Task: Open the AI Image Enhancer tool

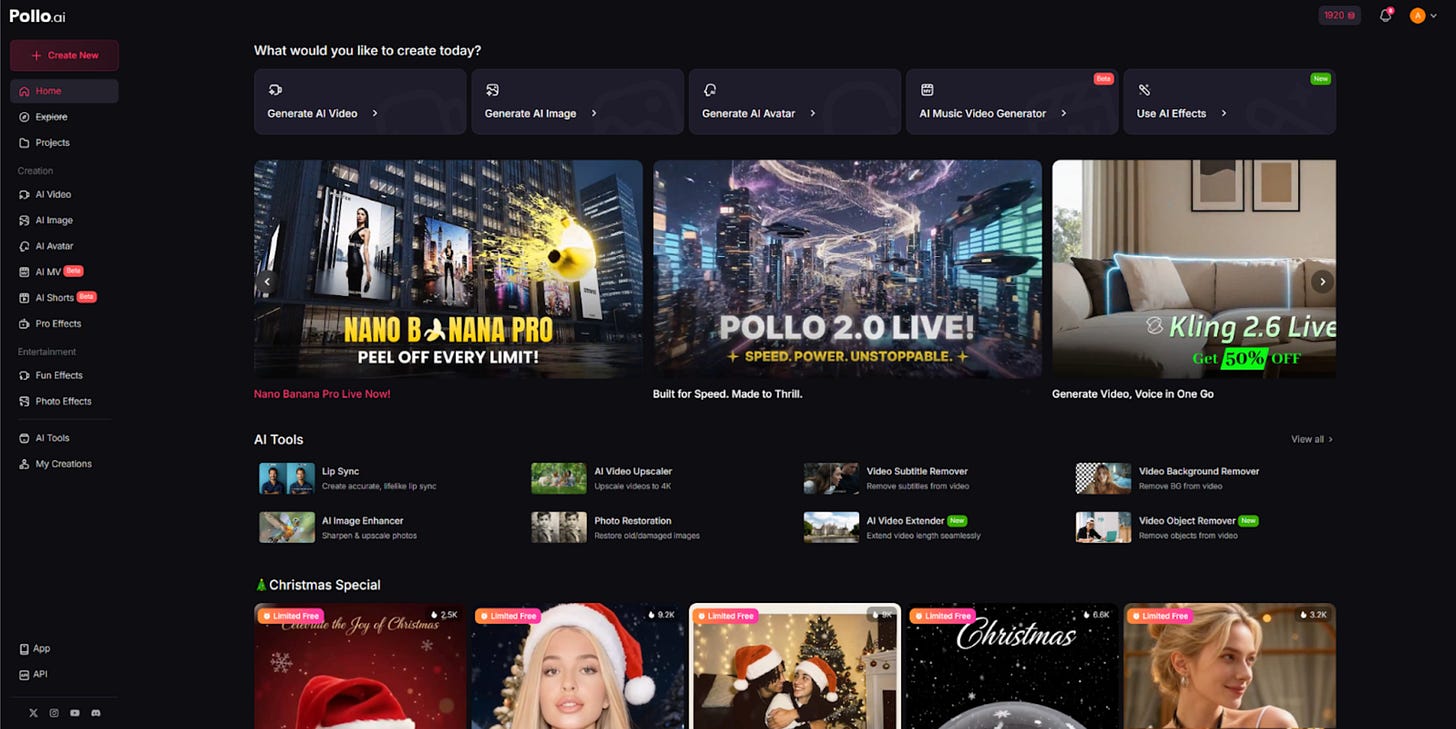Action: tap(338, 527)
